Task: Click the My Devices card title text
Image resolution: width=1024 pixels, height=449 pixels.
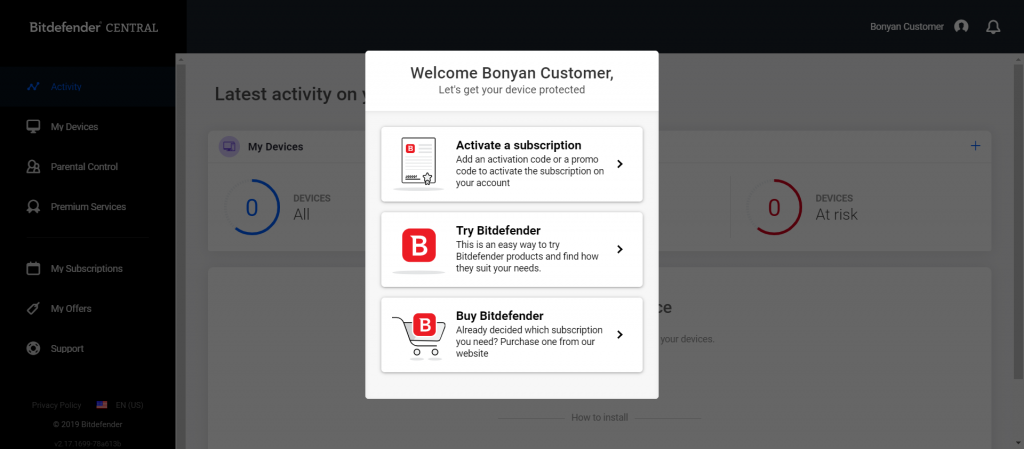Action: (276, 147)
